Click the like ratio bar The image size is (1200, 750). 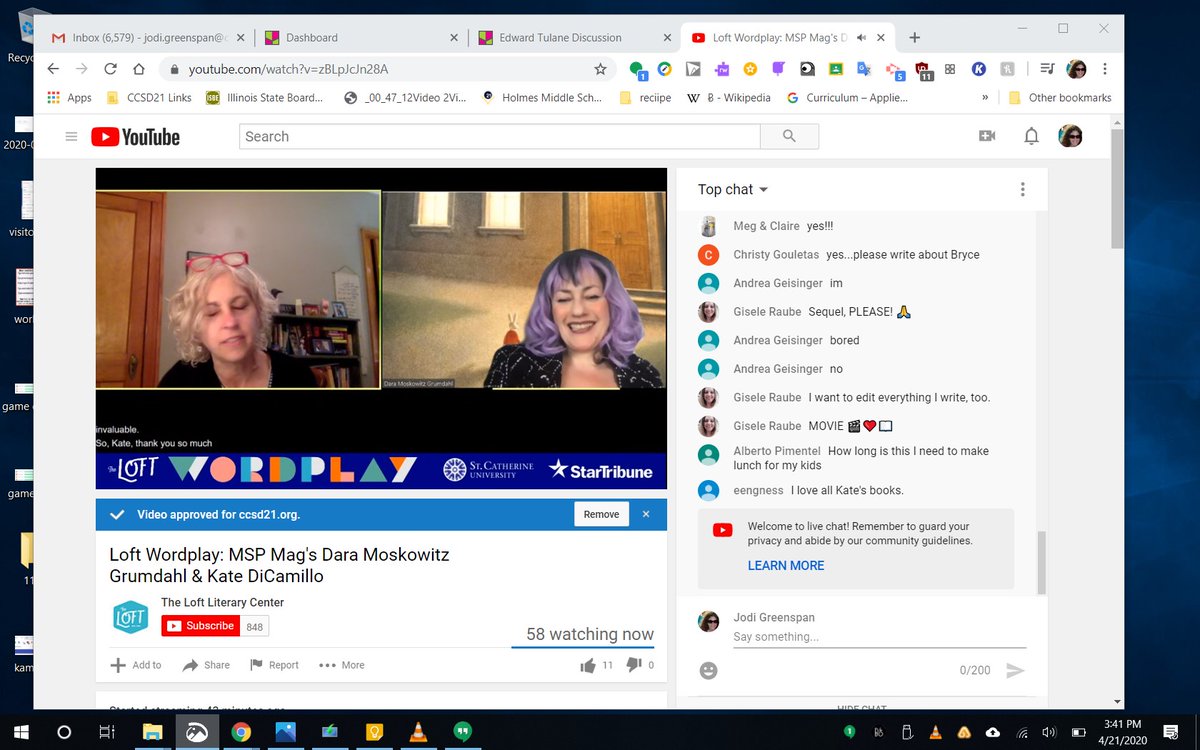[583, 648]
